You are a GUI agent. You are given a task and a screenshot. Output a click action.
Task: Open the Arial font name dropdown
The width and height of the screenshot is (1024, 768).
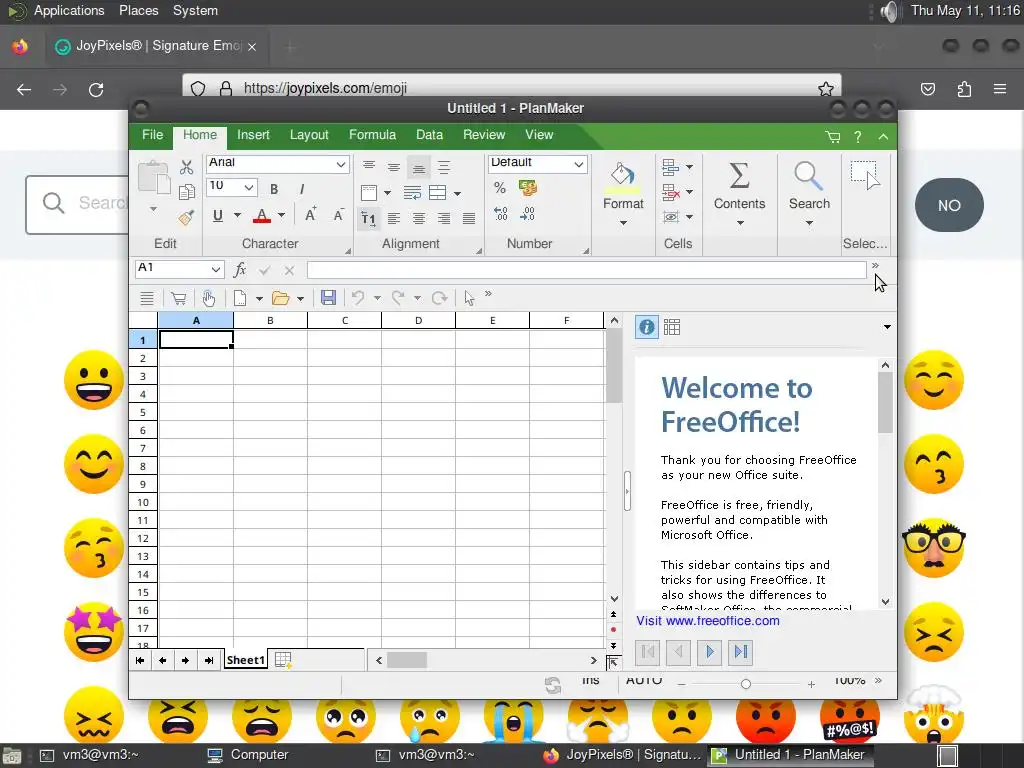(341, 164)
